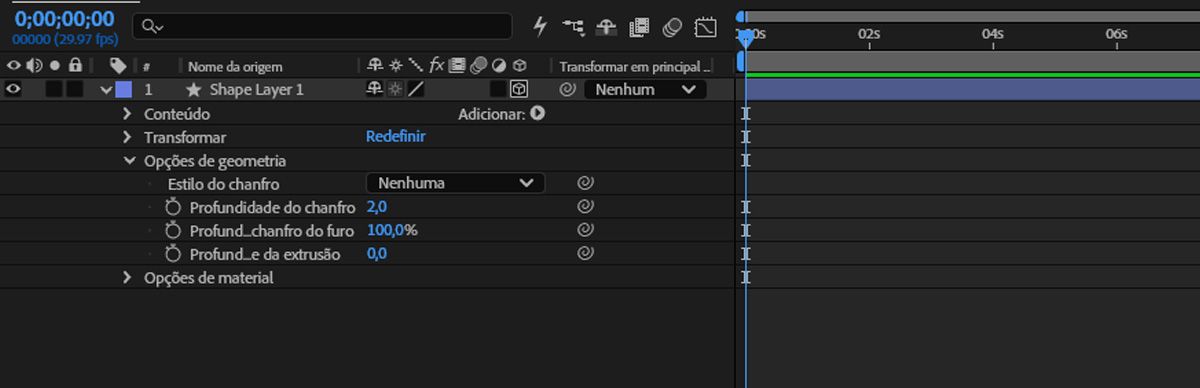
Task: Click the pick whip for chanfro do furo
Action: (586, 230)
